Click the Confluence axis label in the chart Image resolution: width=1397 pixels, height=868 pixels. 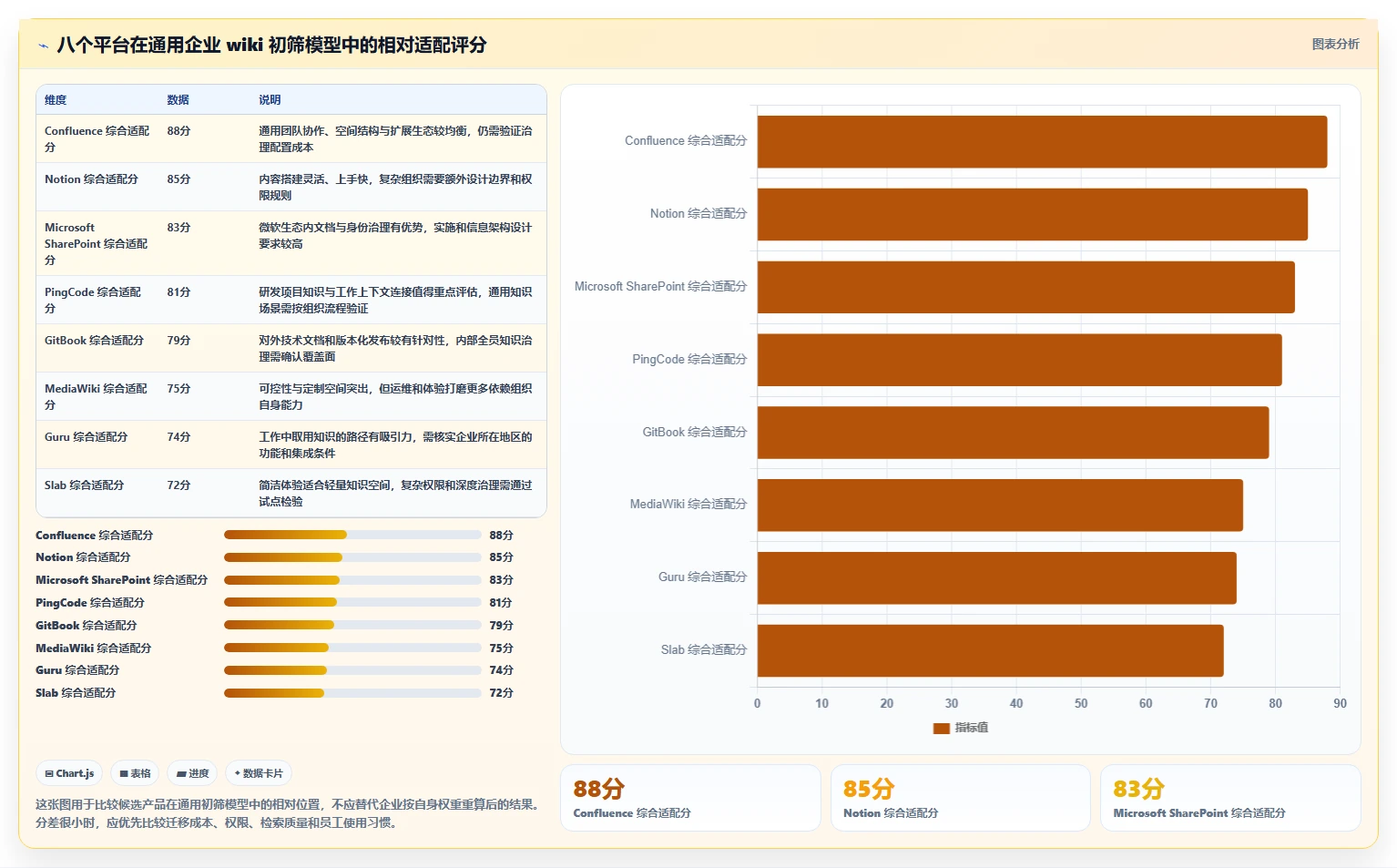685,141
